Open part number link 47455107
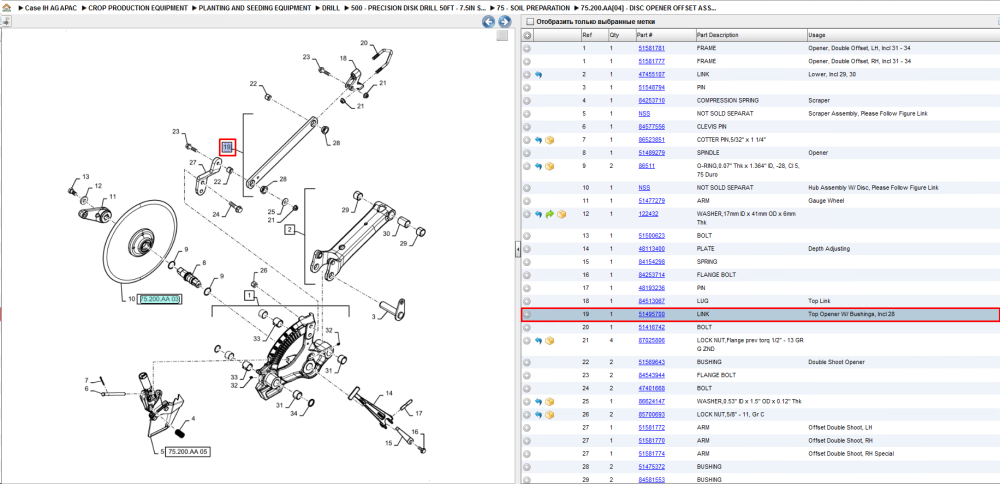 pyautogui.click(x=651, y=75)
